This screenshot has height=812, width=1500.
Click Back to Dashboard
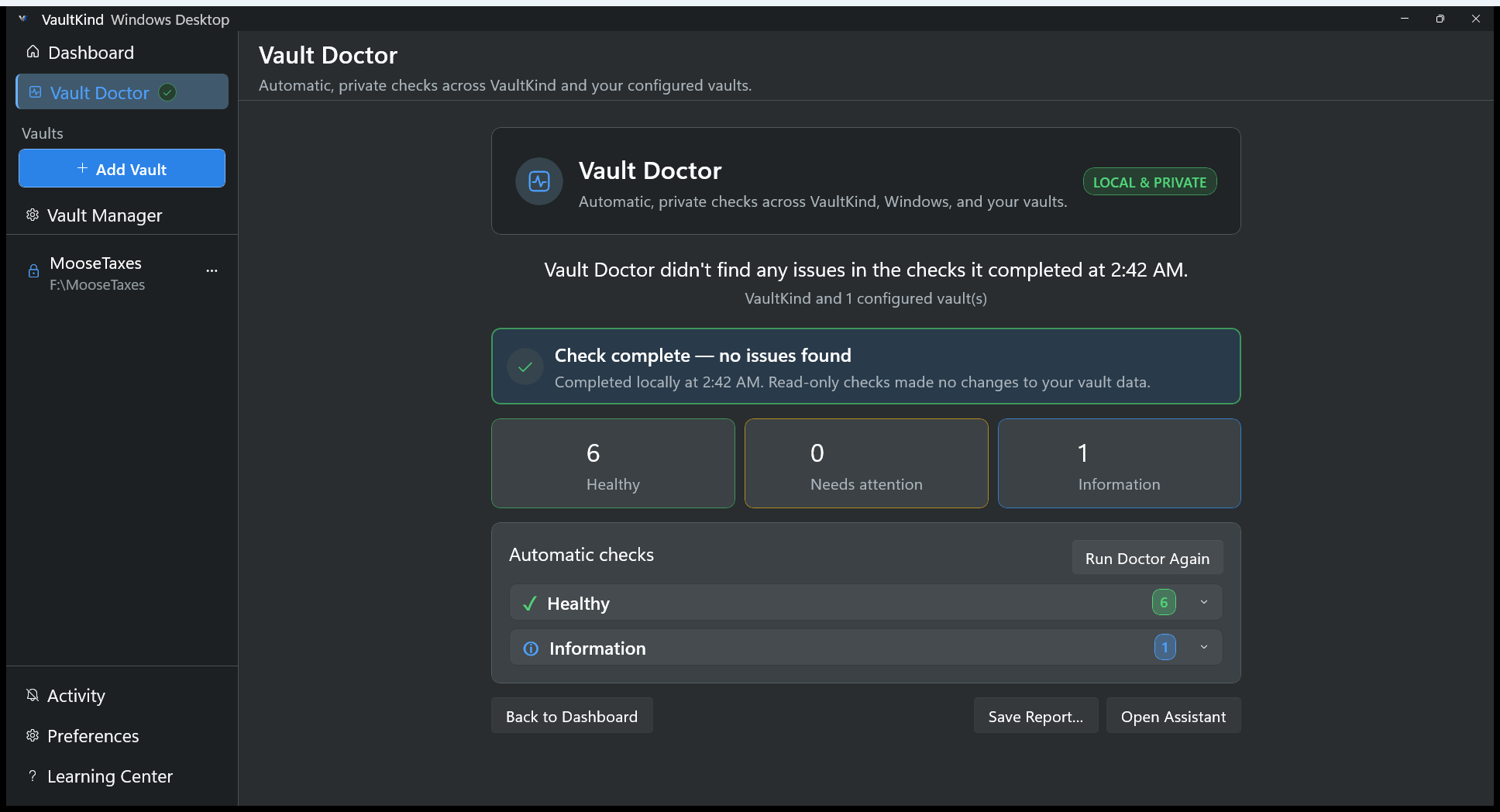tap(572, 716)
